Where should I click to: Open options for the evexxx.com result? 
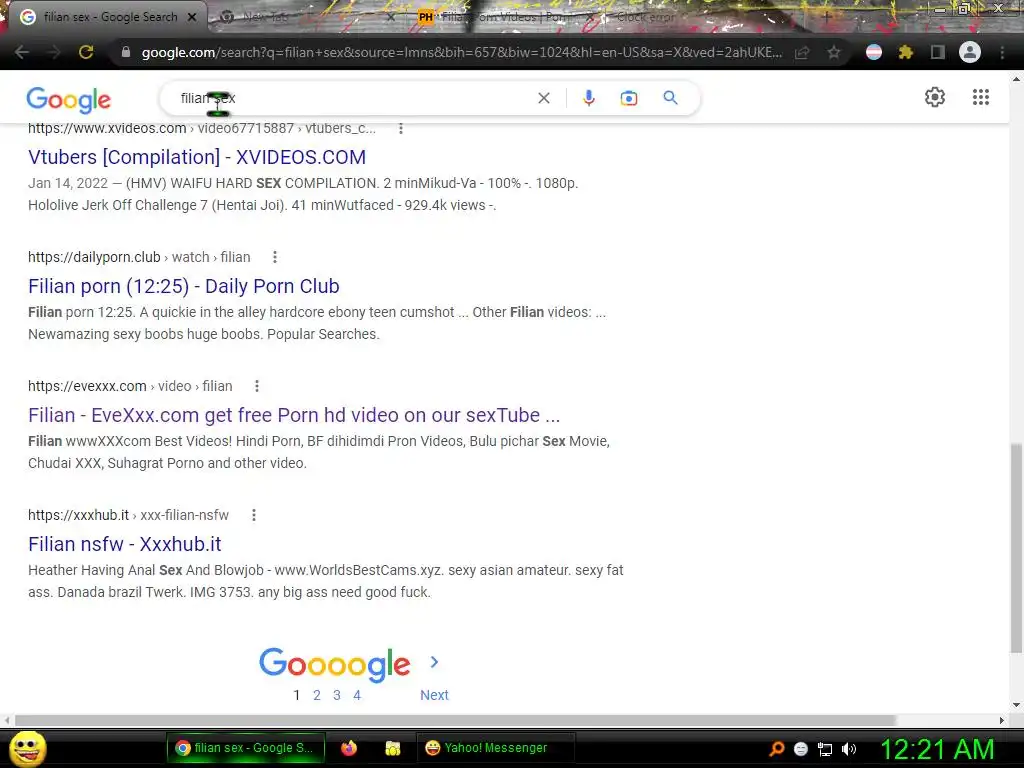257,387
